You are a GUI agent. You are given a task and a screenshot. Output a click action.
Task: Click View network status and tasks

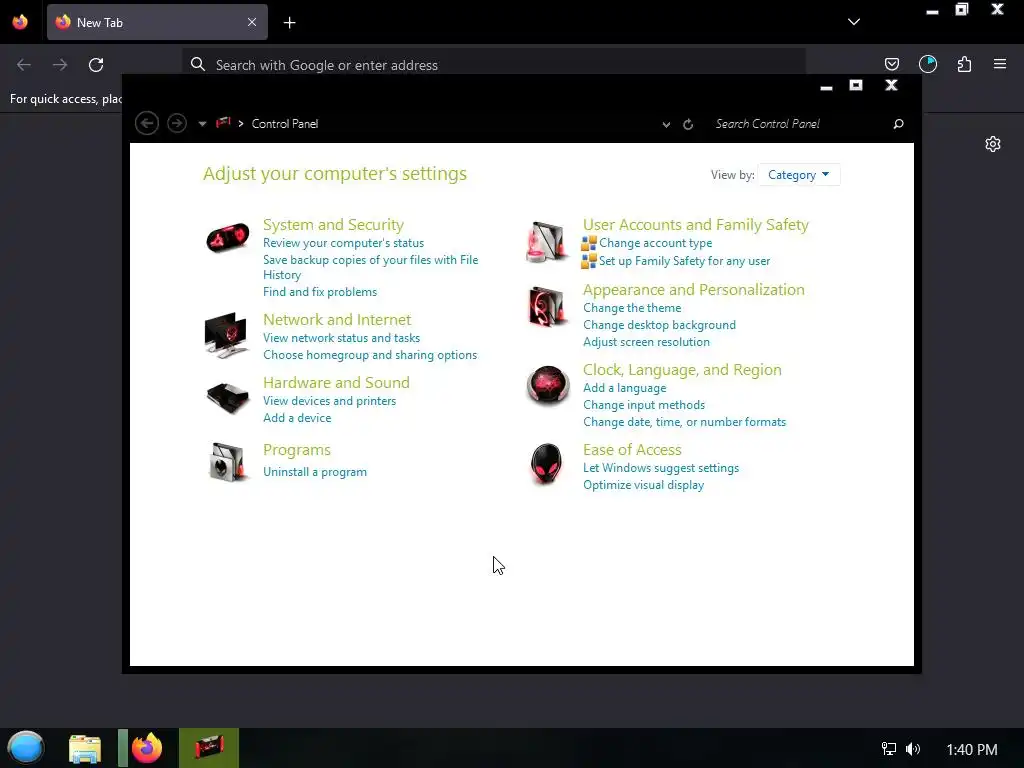tap(342, 338)
